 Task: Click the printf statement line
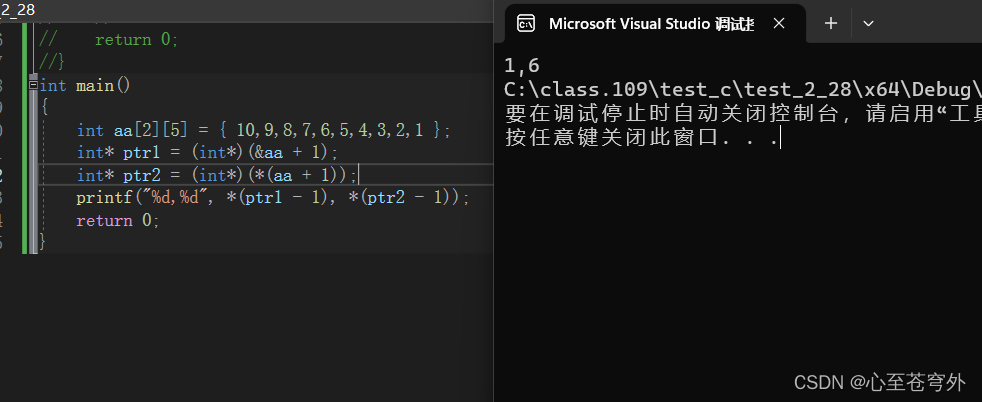click(x=272, y=197)
